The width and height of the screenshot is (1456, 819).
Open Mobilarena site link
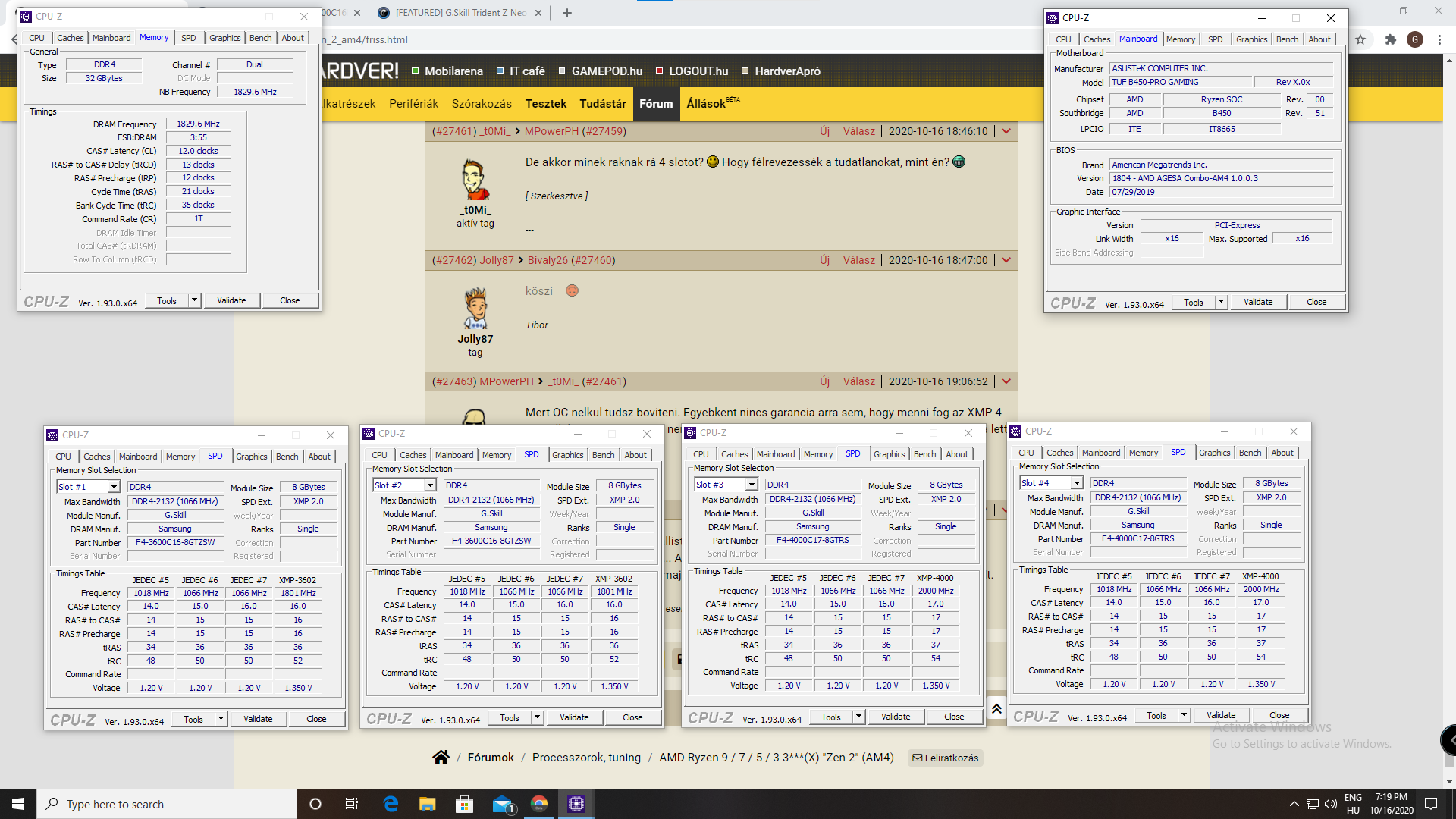(x=453, y=71)
